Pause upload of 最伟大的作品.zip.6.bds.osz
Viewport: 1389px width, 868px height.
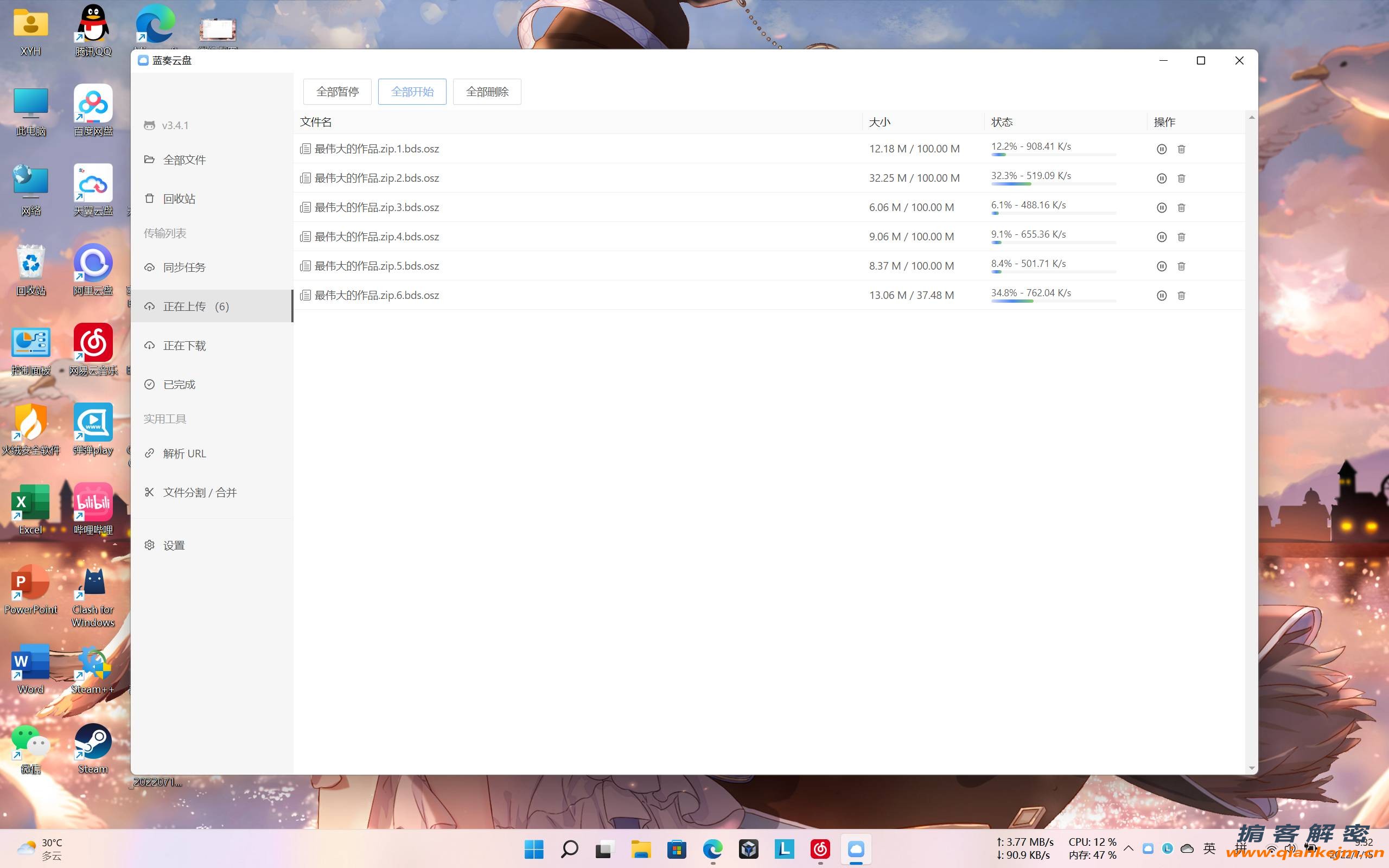point(1161,296)
